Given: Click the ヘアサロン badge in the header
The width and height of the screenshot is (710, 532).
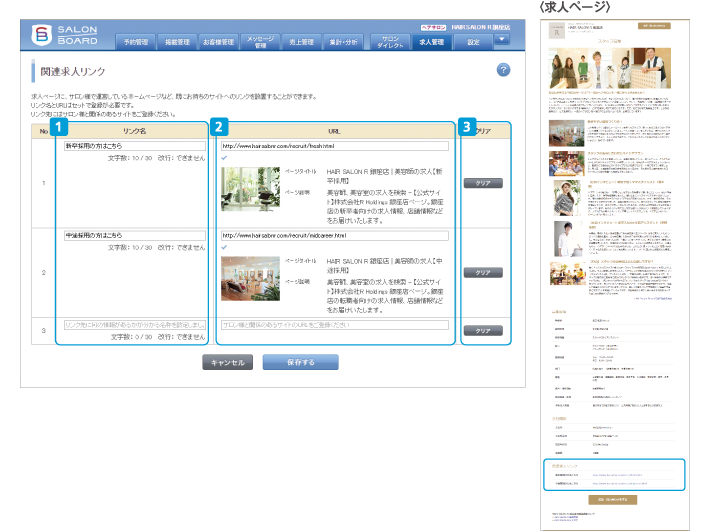Looking at the screenshot, I should pyautogui.click(x=433, y=27).
